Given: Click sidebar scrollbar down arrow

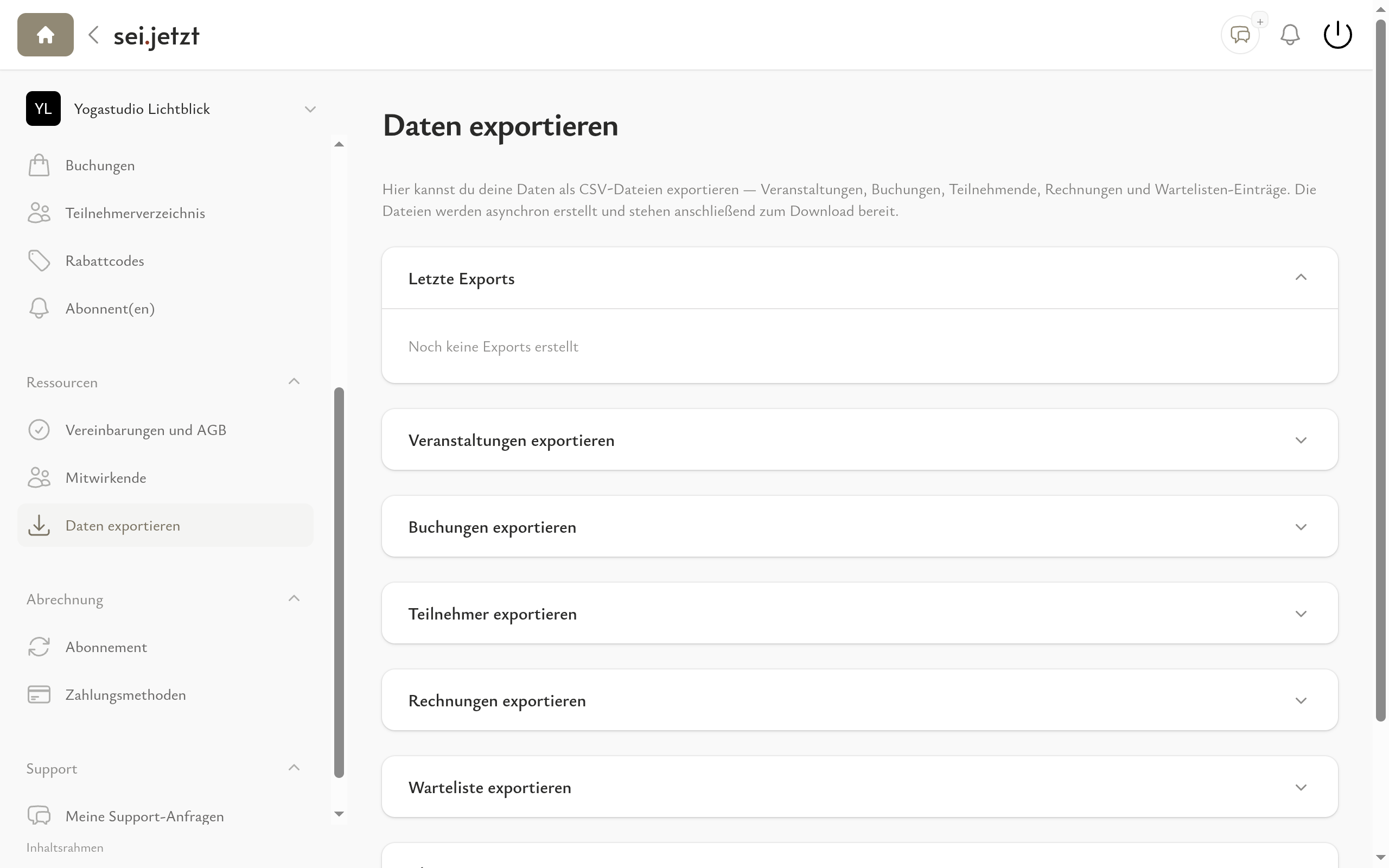Looking at the screenshot, I should click(339, 814).
